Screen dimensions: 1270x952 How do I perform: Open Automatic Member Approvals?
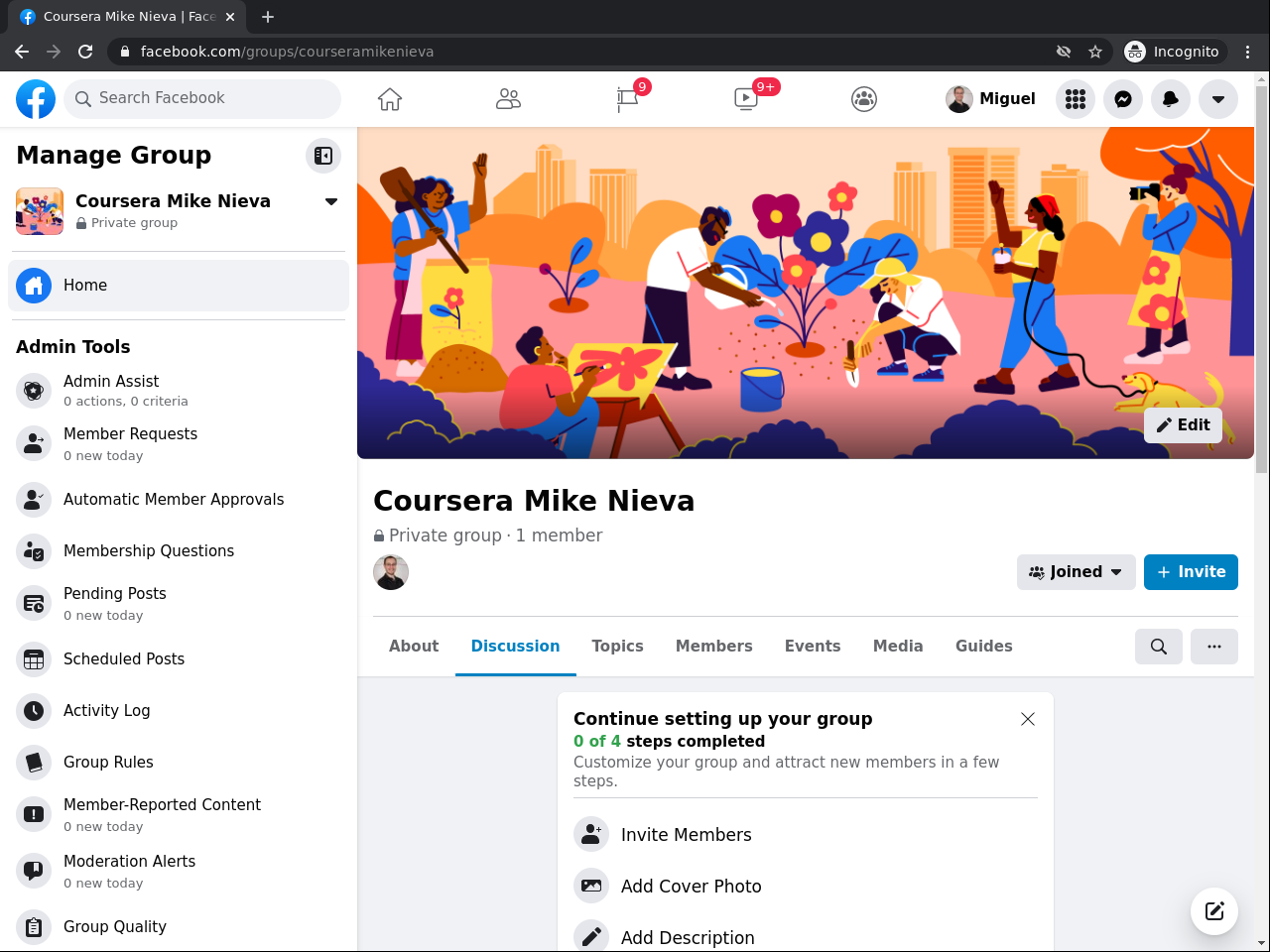179,499
